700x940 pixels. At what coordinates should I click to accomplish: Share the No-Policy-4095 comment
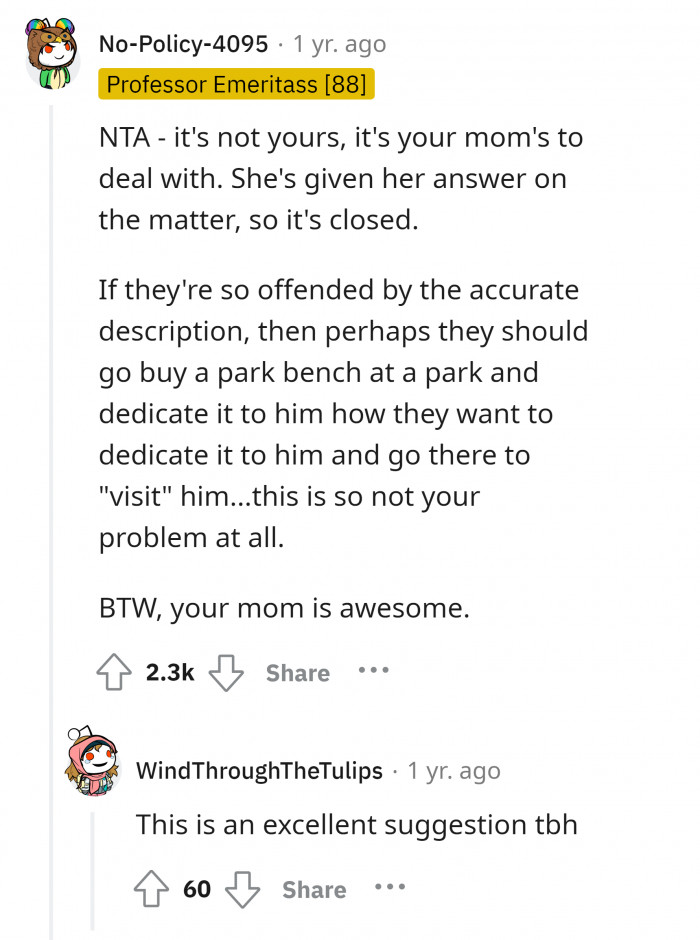point(298,674)
